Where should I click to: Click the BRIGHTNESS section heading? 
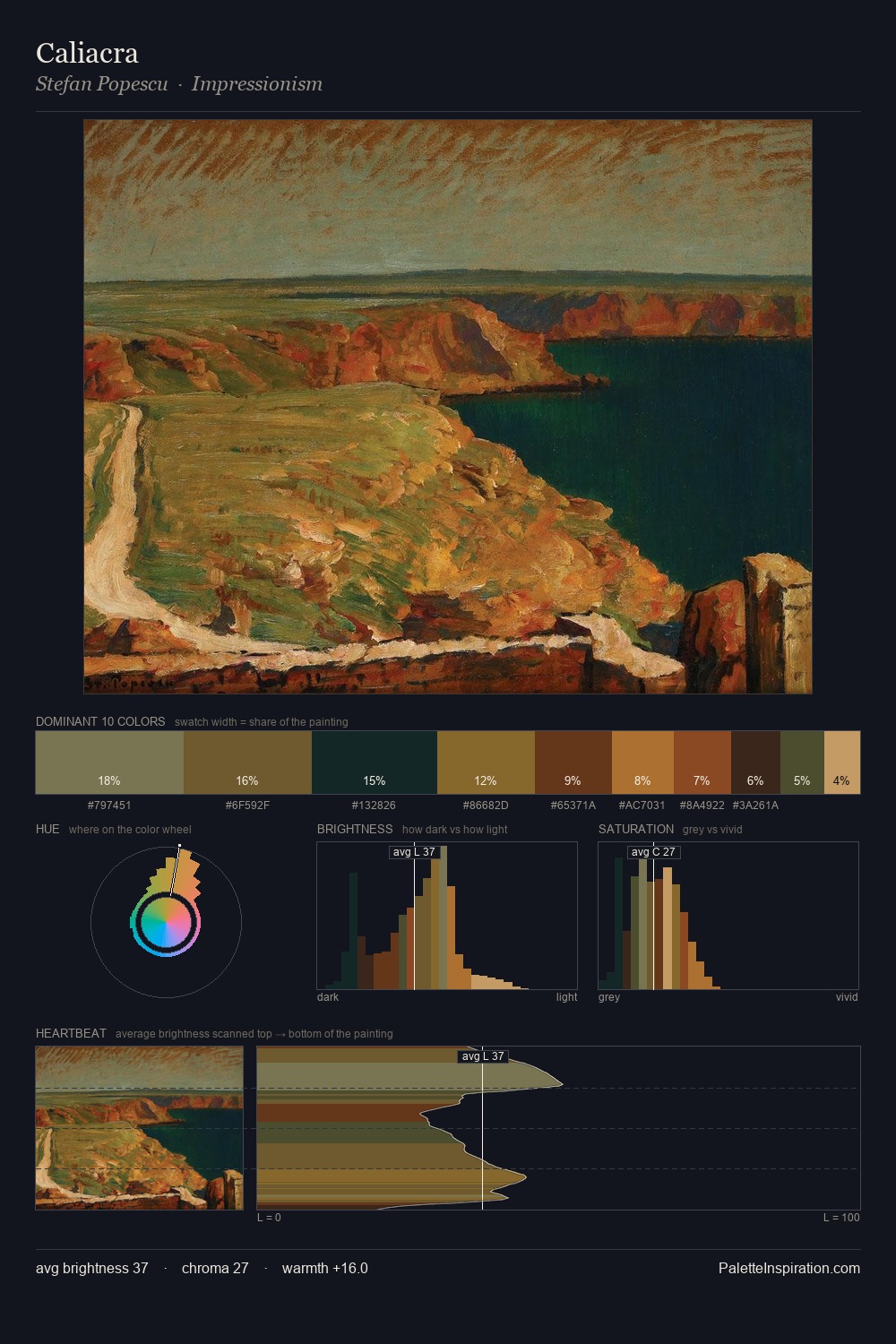[x=355, y=829]
